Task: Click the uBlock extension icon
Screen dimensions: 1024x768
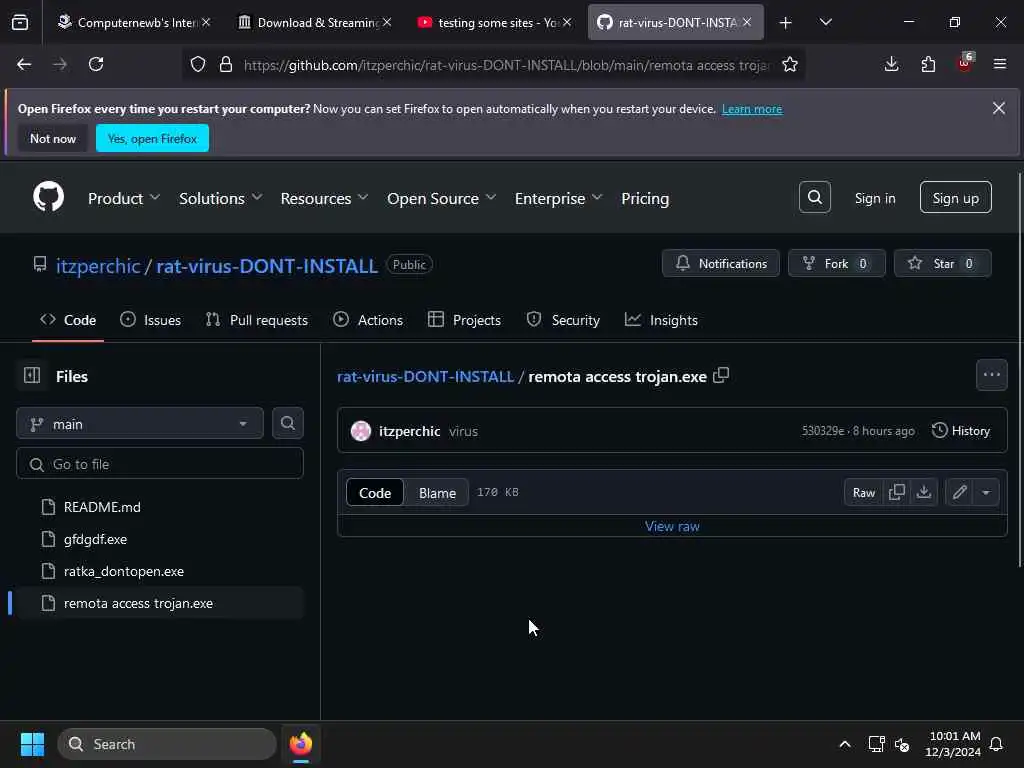Action: [x=965, y=63]
